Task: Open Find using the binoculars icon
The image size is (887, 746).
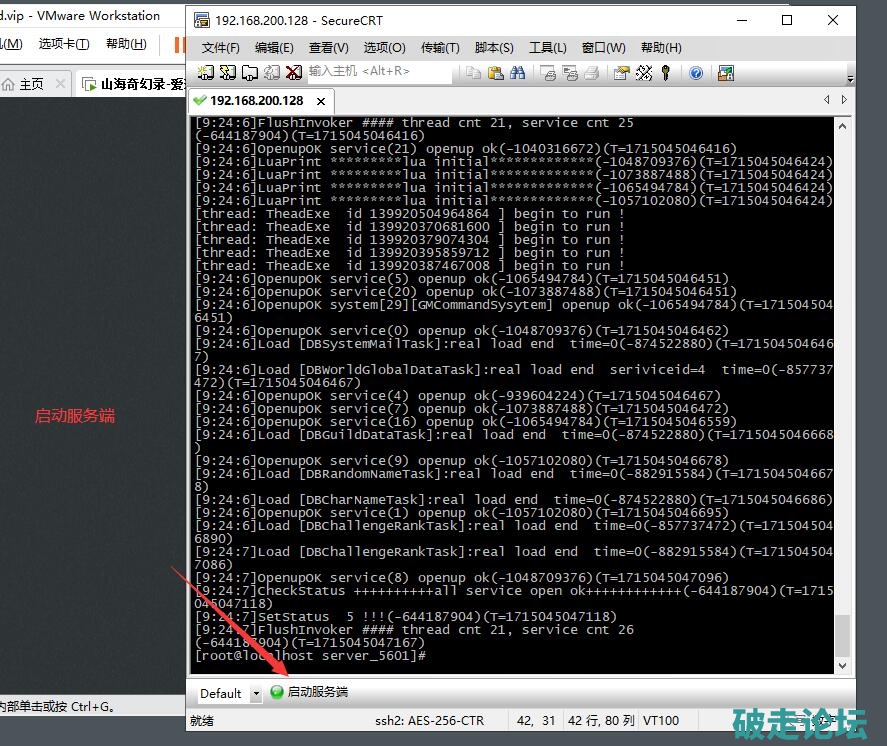Action: tap(518, 73)
